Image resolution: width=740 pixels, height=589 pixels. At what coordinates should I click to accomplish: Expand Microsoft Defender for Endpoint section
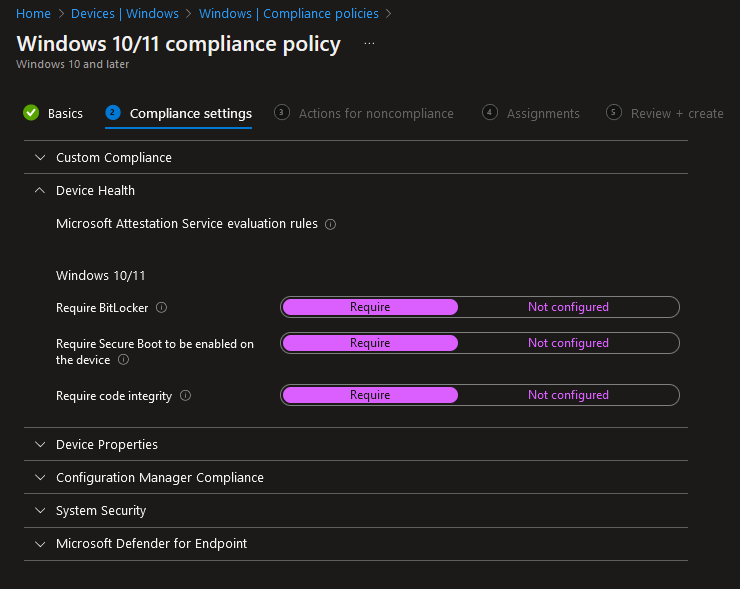356,544
